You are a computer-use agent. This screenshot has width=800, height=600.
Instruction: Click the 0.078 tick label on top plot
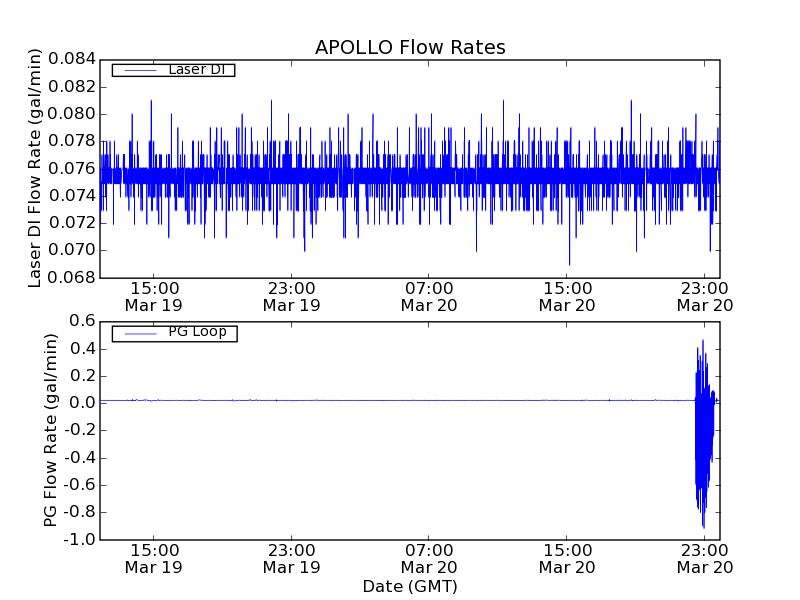click(x=72, y=141)
